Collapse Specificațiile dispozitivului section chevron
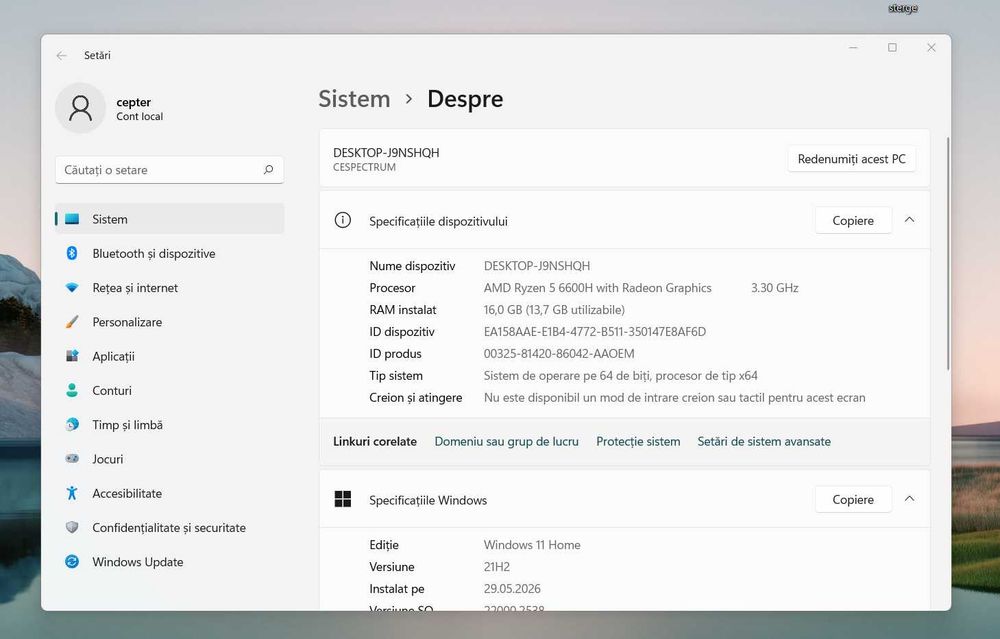Viewport: 1000px width, 639px height. point(909,220)
